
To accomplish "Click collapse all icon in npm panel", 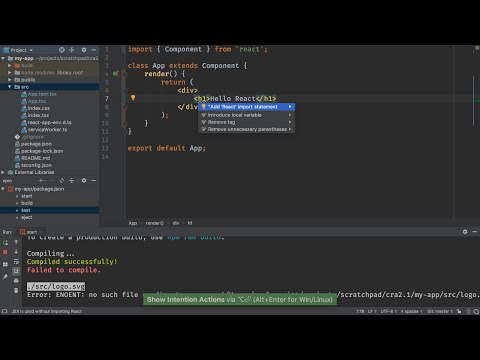I will tap(72, 180).
